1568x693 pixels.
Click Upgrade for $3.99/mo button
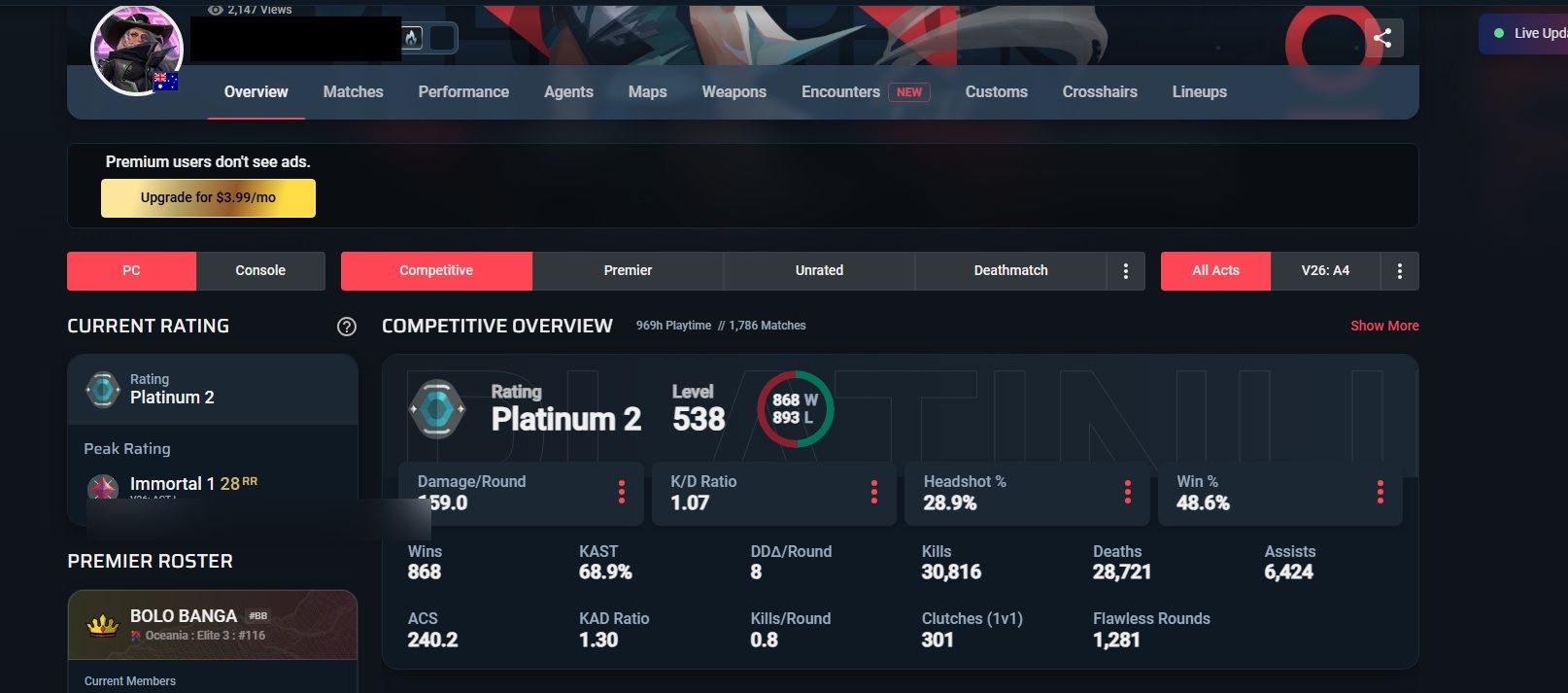tap(208, 198)
